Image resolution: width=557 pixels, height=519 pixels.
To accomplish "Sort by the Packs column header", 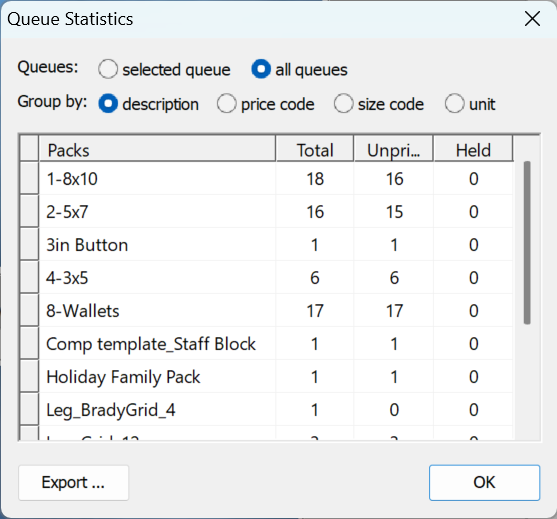I will [x=157, y=149].
